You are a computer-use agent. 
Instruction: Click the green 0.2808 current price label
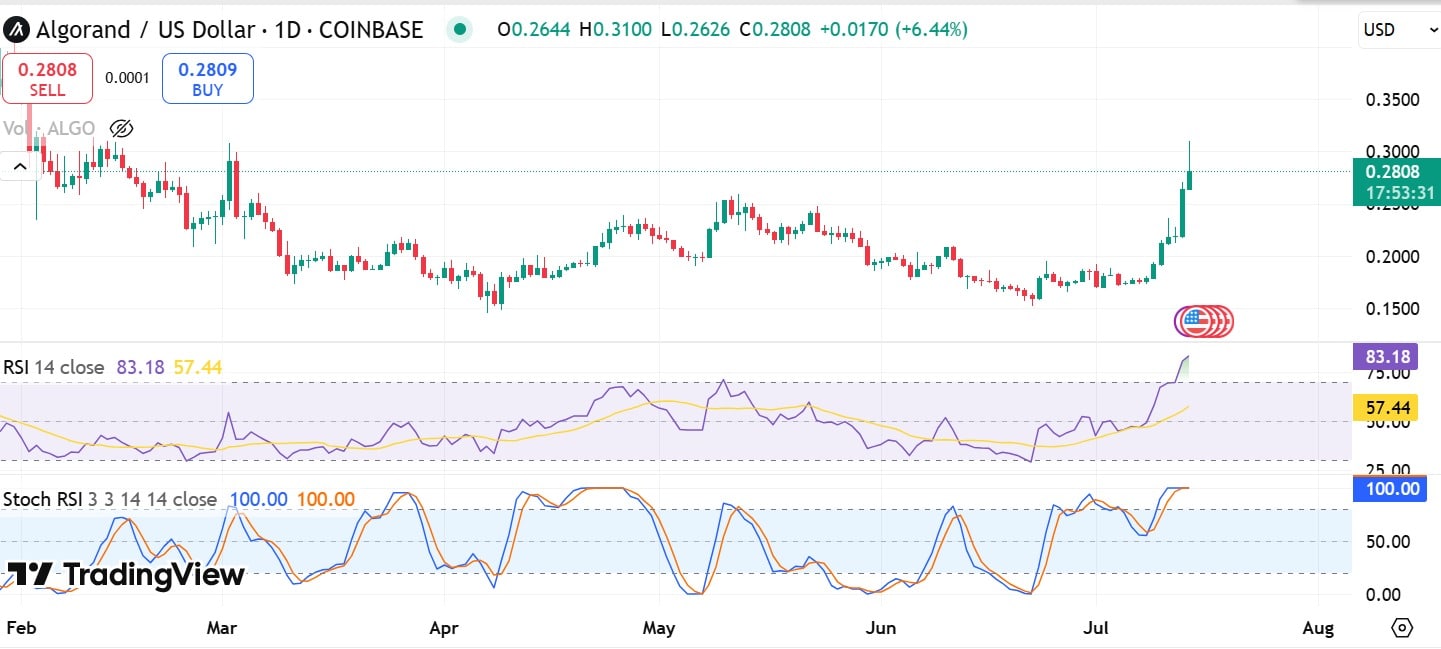[1394, 172]
